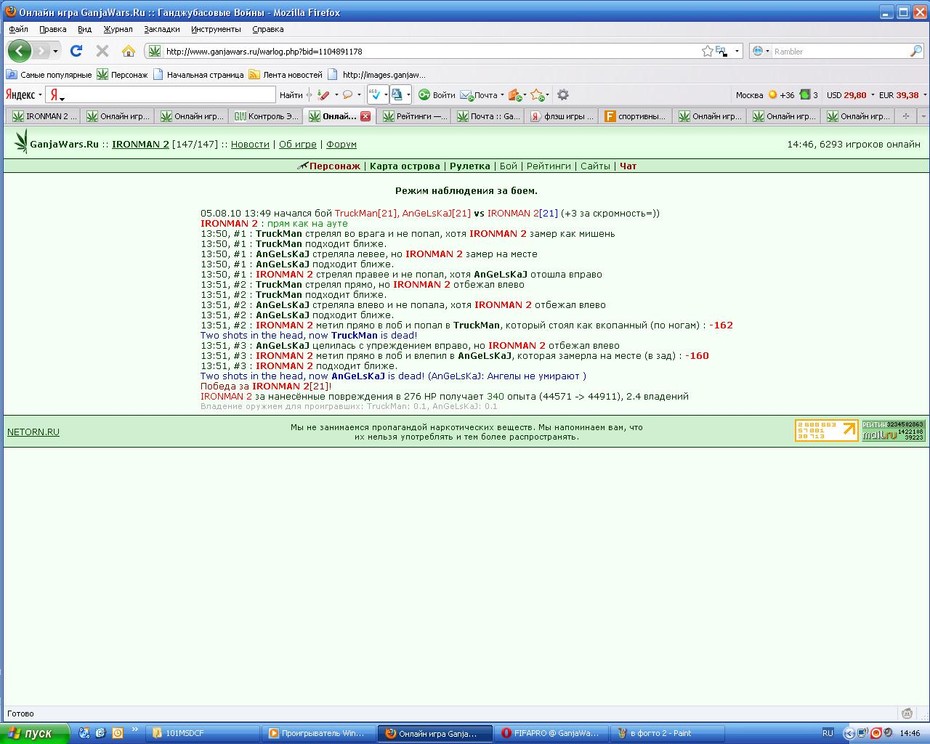This screenshot has height=744, width=930.
Task: Open the Персонаж bookmark in bookmarks bar
Action: pyautogui.click(x=123, y=75)
